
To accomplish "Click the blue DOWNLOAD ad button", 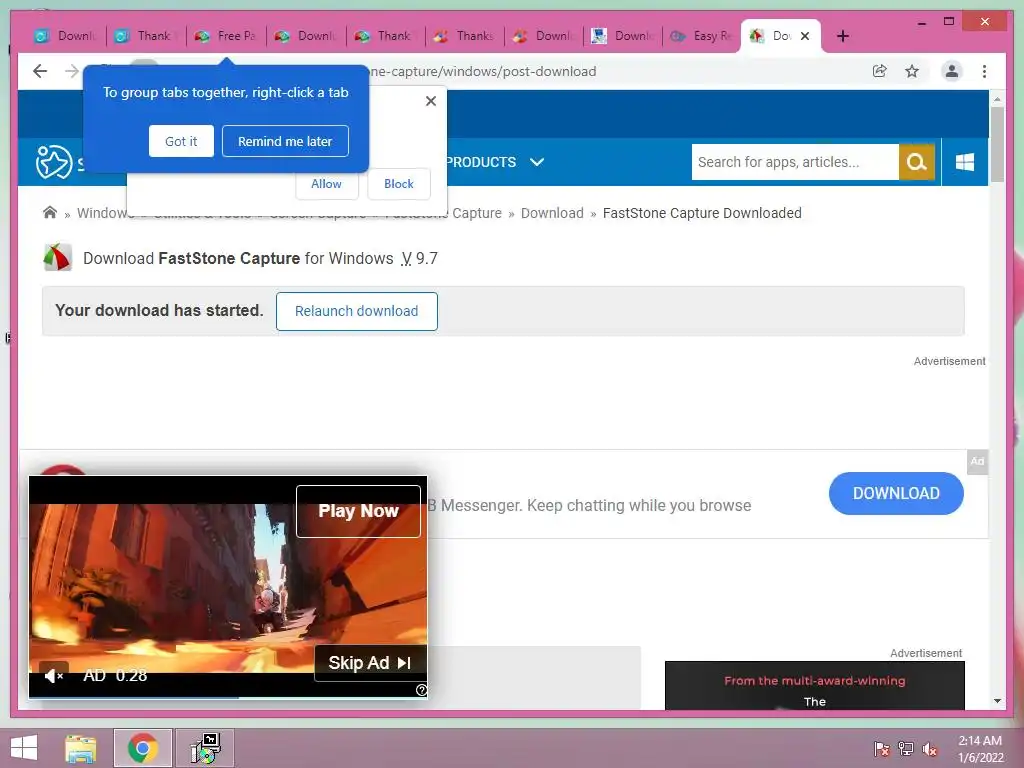I will click(896, 493).
